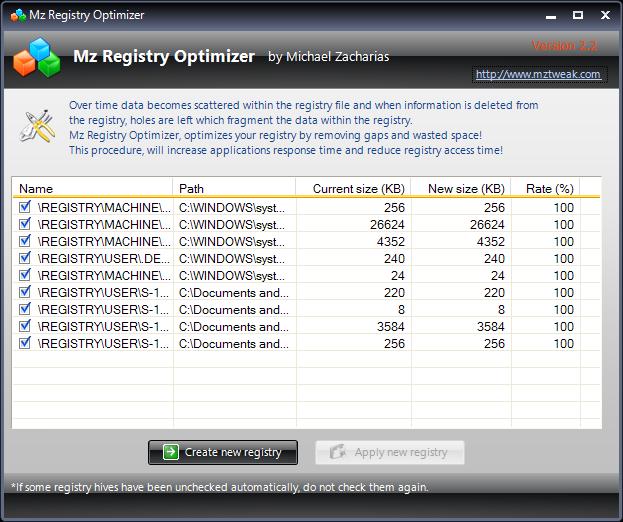The height and width of the screenshot is (522, 623).
Task: Uncheck the MACHINE hive sized 256 KB
Action: (25, 207)
